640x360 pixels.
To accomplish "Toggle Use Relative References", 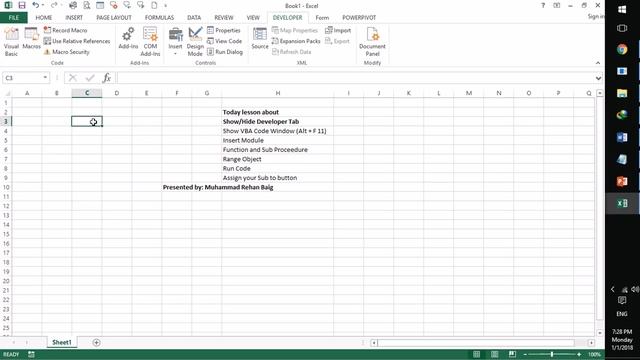I will tap(77, 41).
